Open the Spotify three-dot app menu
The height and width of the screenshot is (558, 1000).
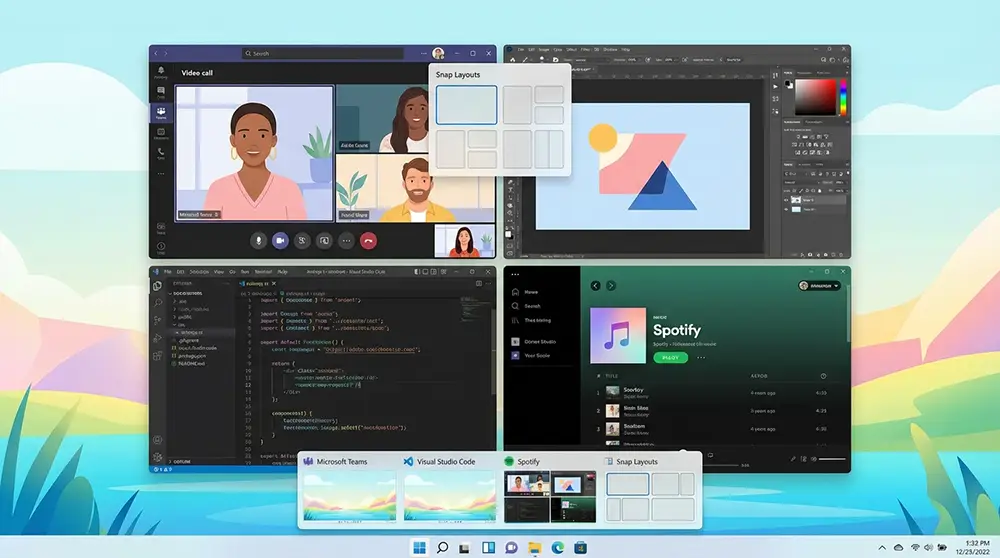(x=515, y=275)
